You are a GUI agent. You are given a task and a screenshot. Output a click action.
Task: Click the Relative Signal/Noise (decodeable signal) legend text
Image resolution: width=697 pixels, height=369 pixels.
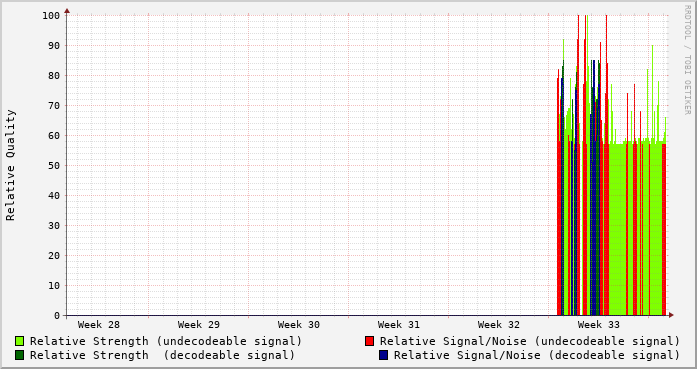(x=537, y=355)
